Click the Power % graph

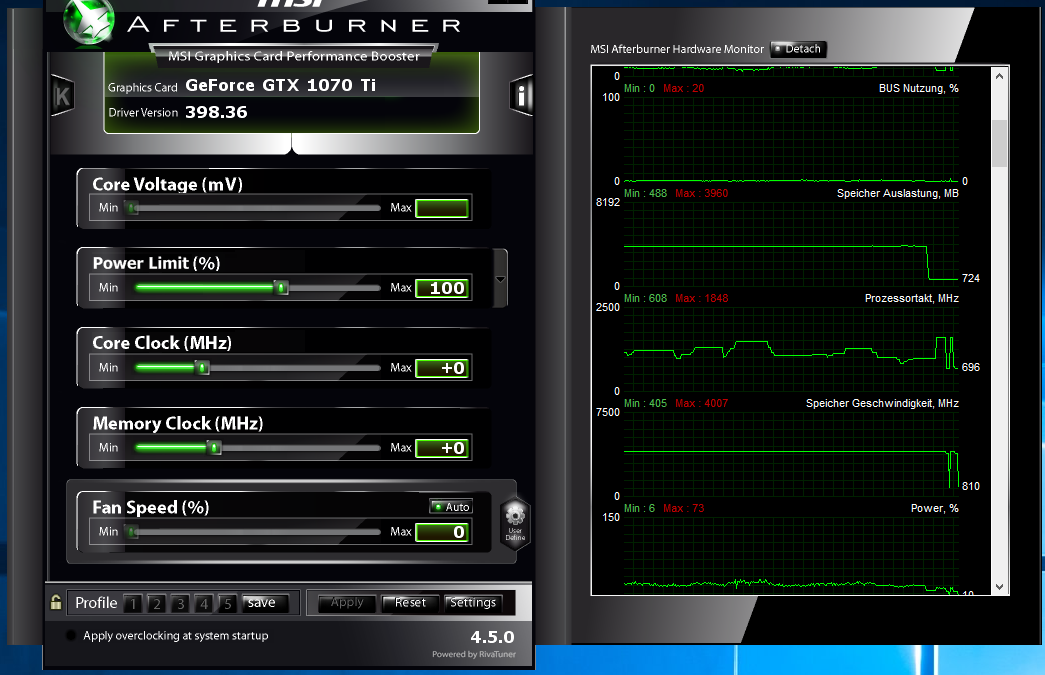pos(791,555)
